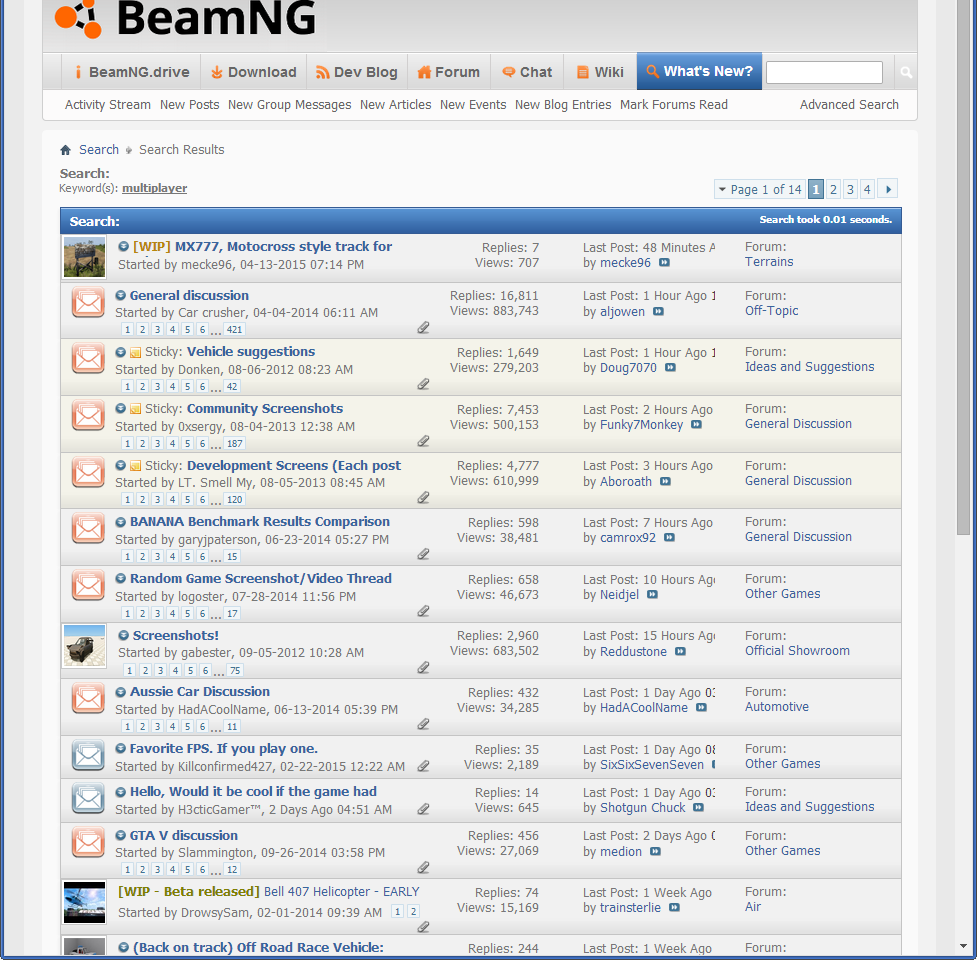This screenshot has width=977, height=960.
Task: Open New Events
Action: [473, 105]
